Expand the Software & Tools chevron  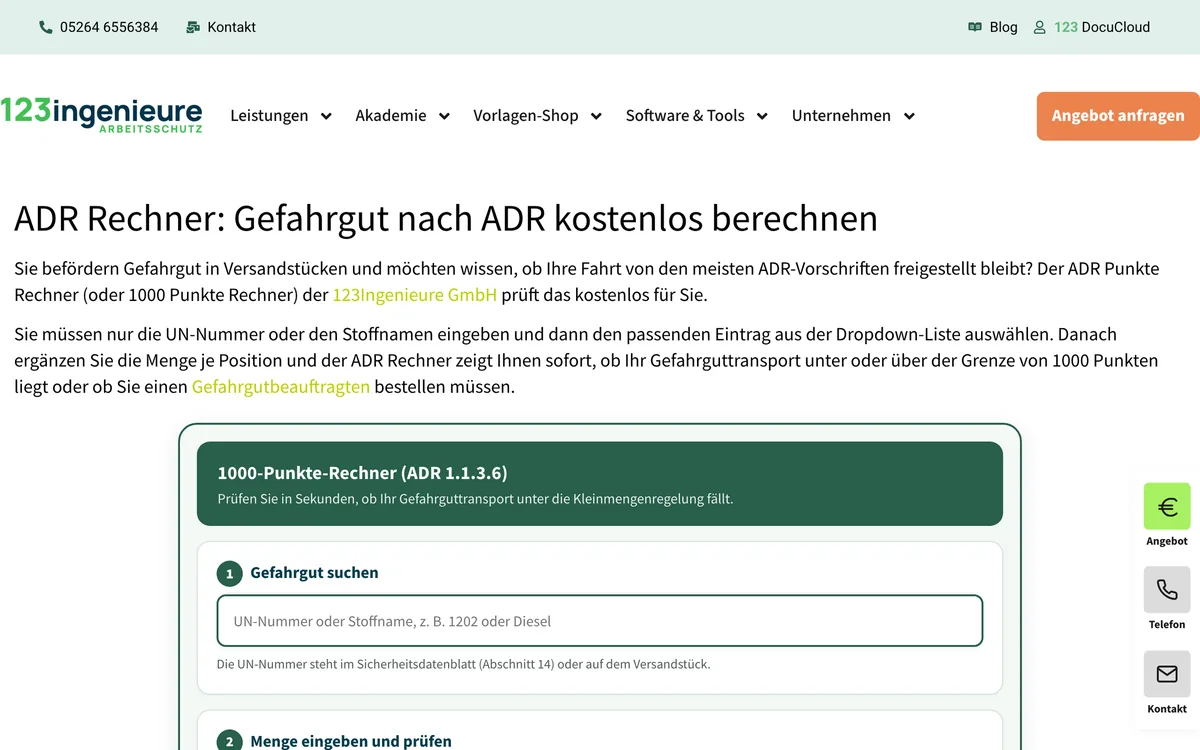tap(762, 116)
